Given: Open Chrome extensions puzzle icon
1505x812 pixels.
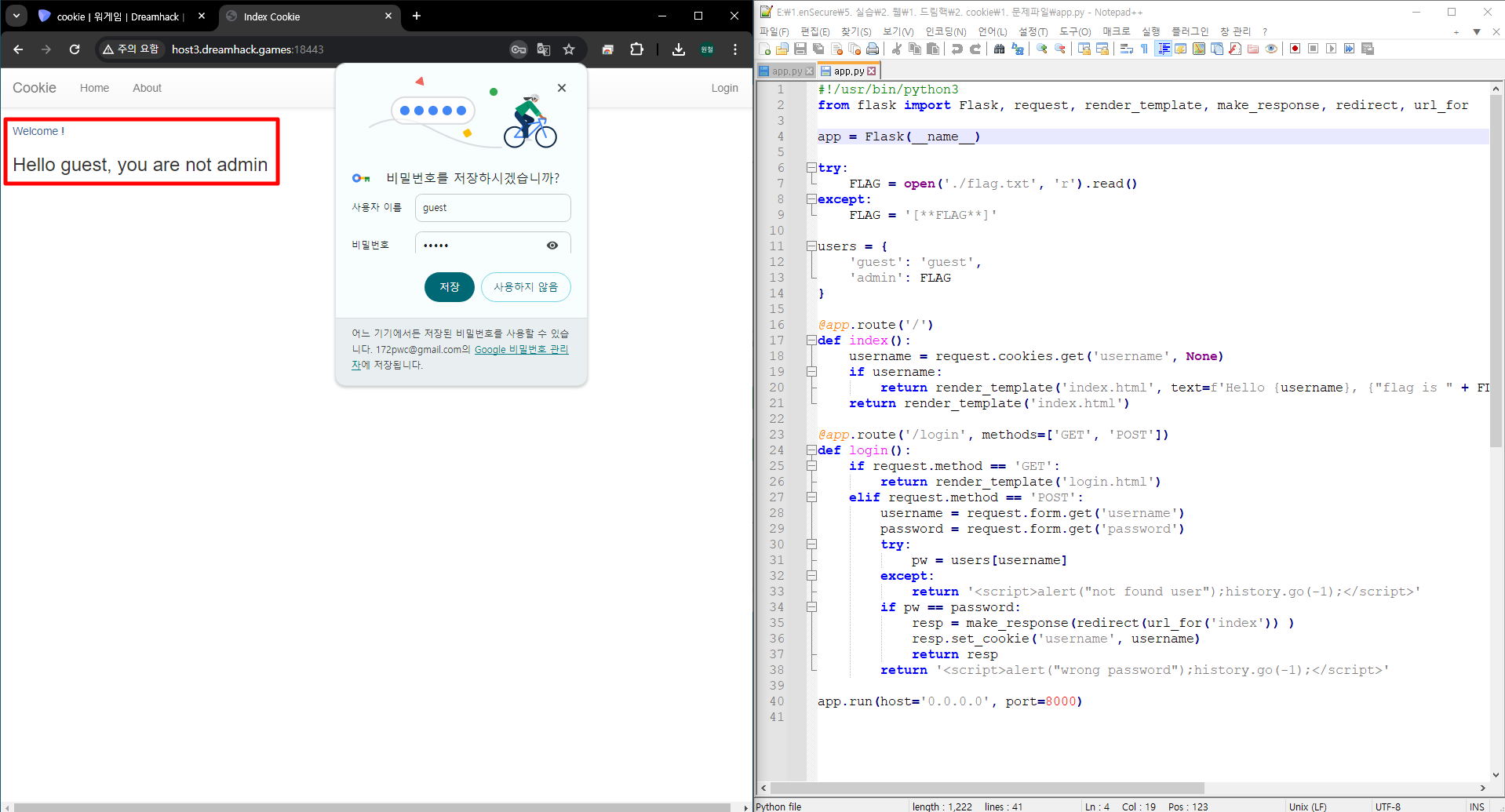Looking at the screenshot, I should pos(636,49).
